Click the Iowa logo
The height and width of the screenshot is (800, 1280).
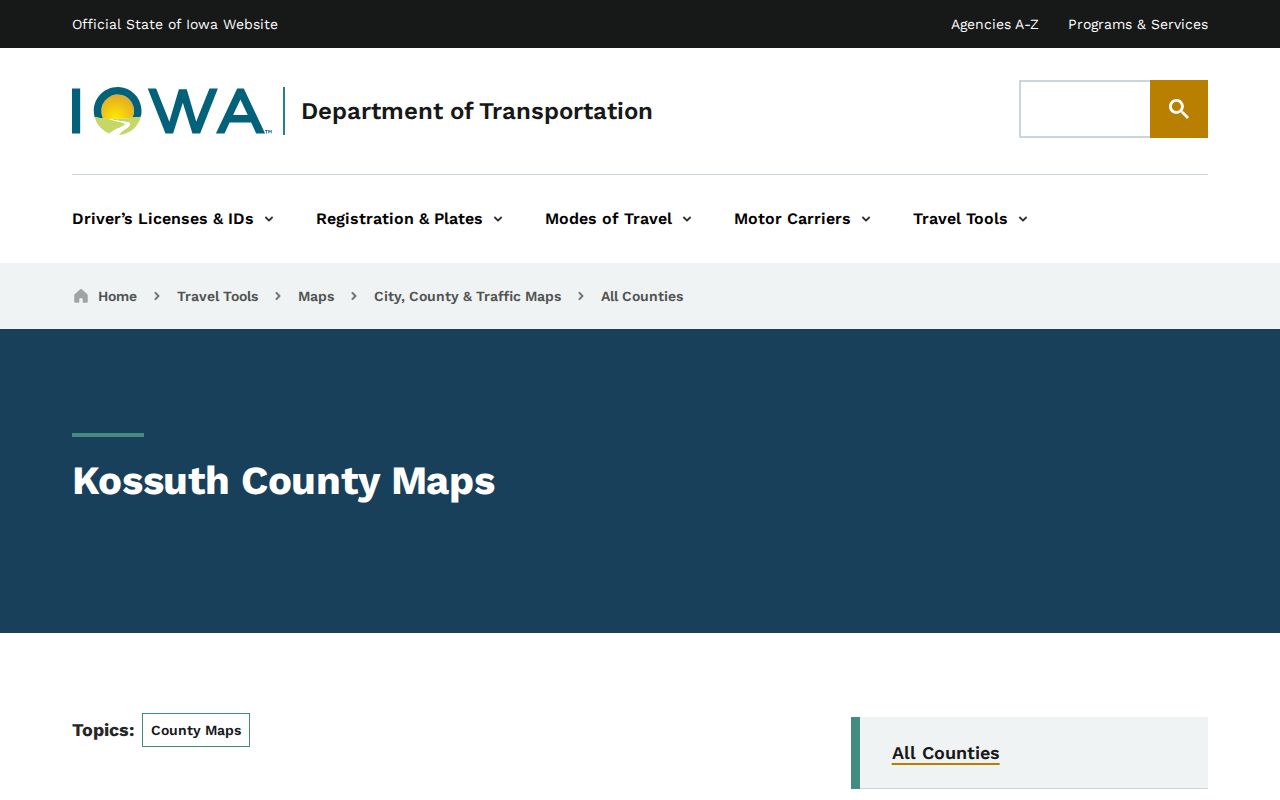(170, 111)
